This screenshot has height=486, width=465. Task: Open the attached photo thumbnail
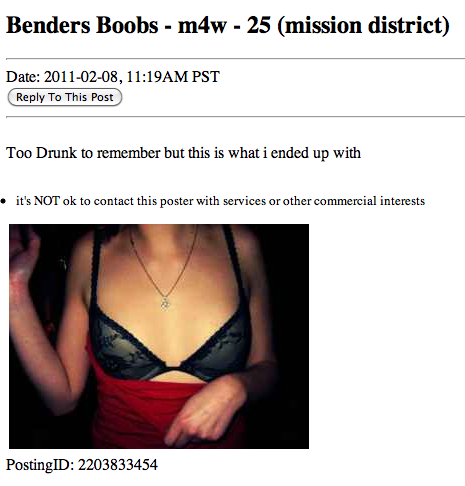[159, 336]
